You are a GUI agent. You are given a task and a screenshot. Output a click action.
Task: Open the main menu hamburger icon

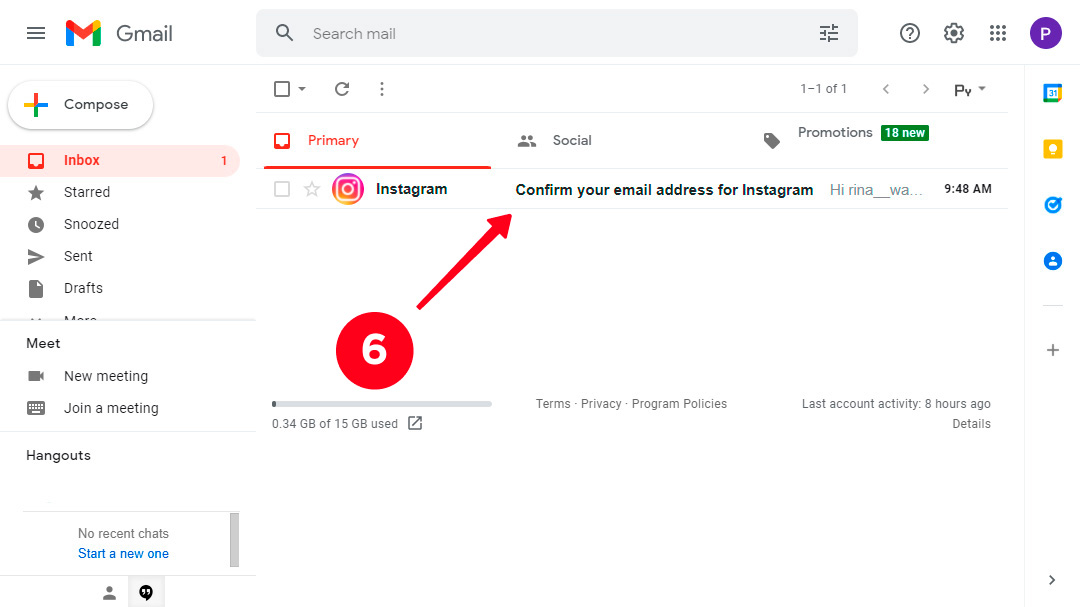click(x=36, y=33)
